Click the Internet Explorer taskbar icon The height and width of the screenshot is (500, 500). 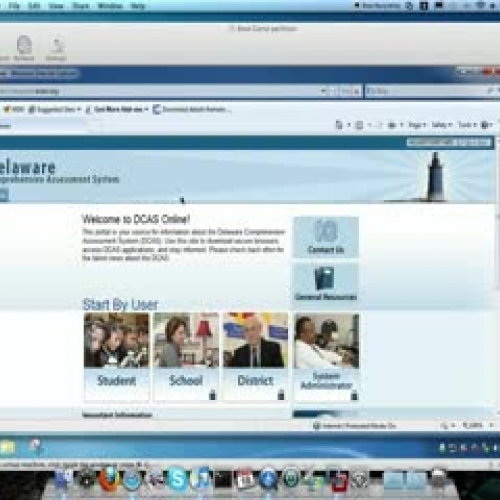35,446
